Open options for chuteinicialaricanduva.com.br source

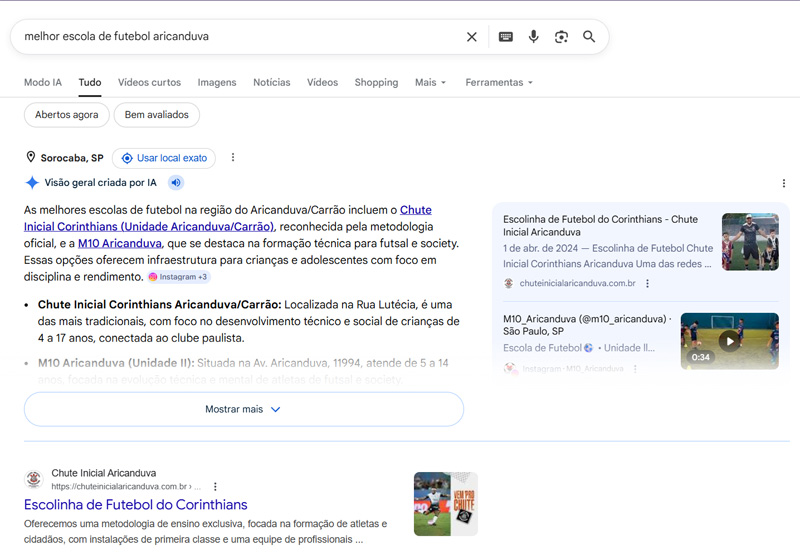click(x=647, y=284)
